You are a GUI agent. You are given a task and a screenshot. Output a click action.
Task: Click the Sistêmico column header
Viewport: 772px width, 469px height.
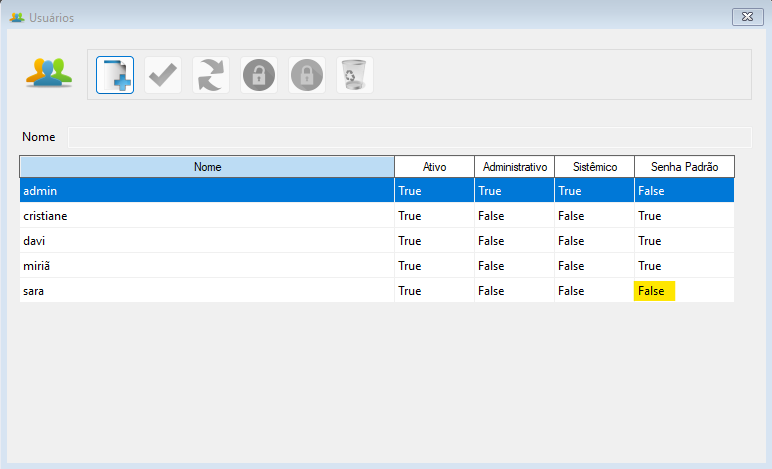(594, 166)
